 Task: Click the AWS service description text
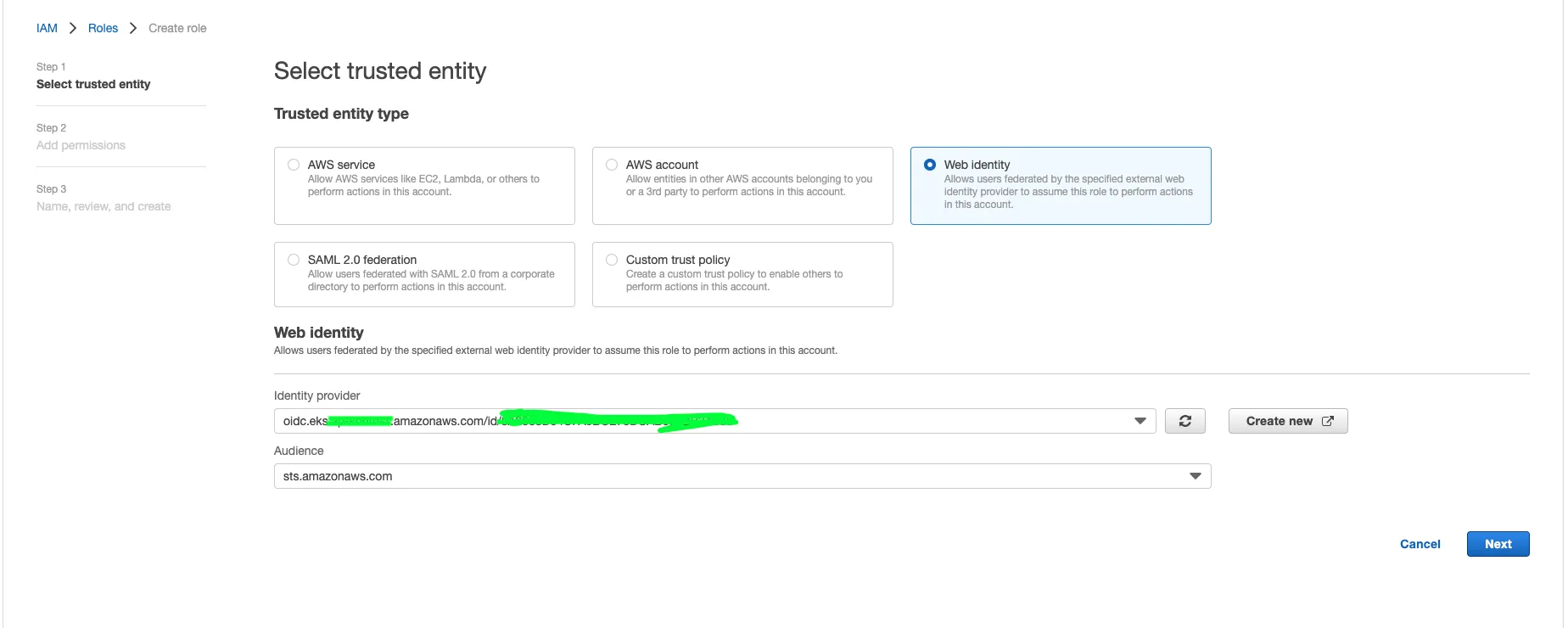point(423,185)
